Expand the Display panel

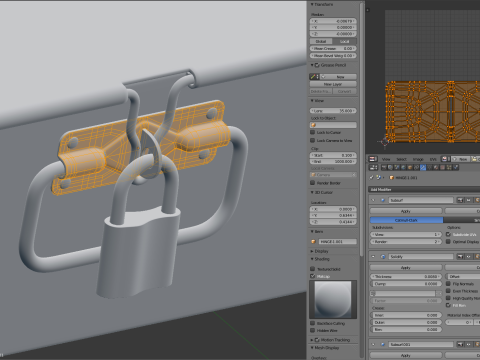click(312, 251)
